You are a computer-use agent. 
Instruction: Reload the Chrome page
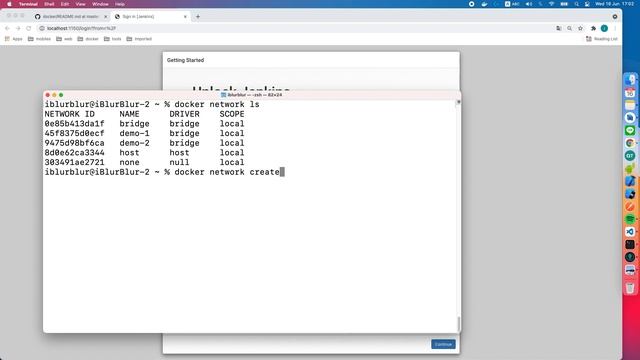pos(29,28)
